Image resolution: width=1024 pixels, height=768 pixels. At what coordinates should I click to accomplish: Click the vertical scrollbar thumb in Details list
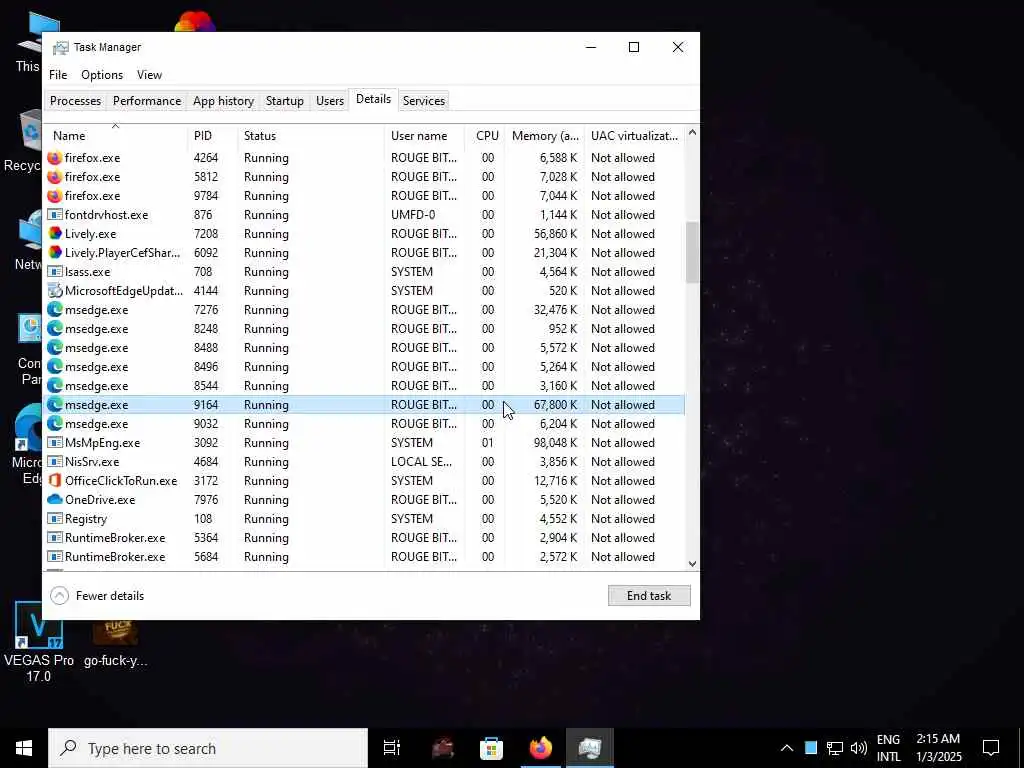[692, 253]
